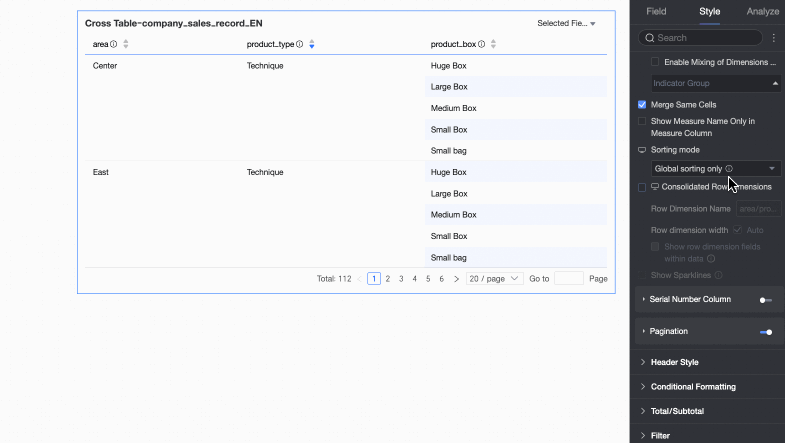Go to page 4

coord(415,279)
